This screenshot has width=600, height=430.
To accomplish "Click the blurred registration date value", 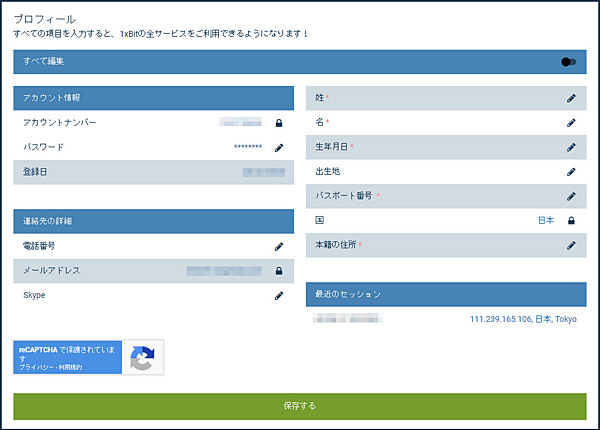I will pyautogui.click(x=264, y=172).
